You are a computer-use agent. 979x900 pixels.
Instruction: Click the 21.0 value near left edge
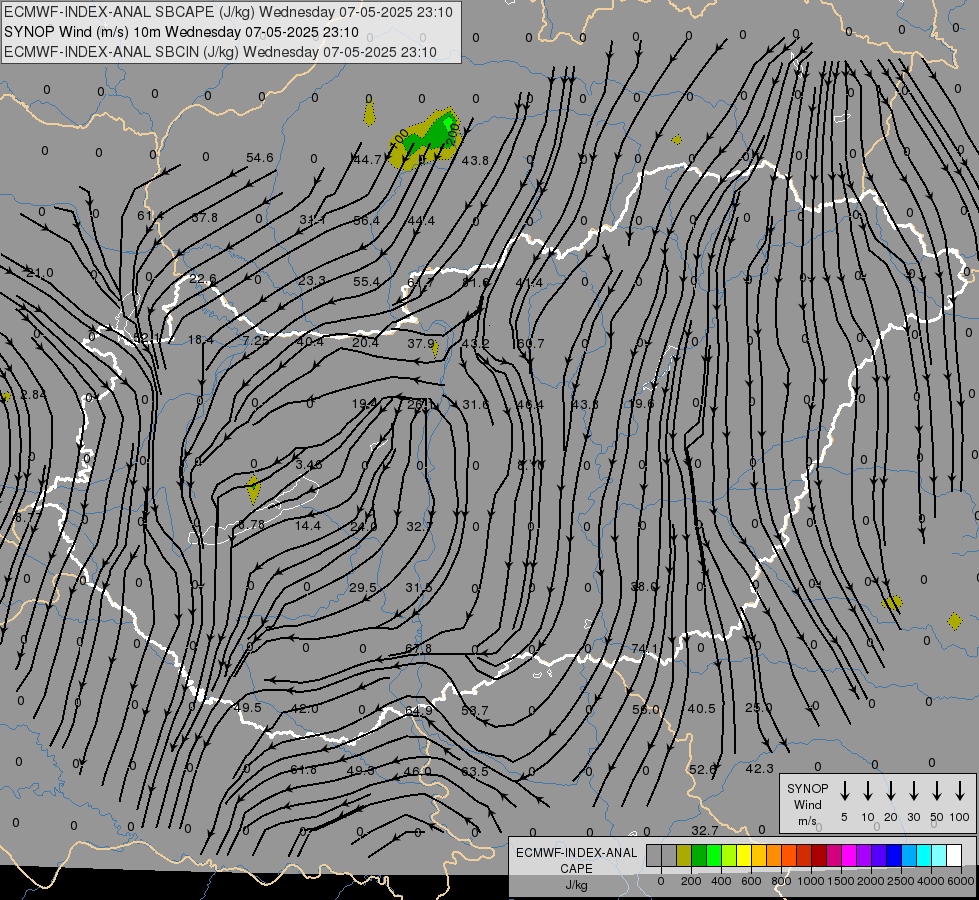(40, 272)
